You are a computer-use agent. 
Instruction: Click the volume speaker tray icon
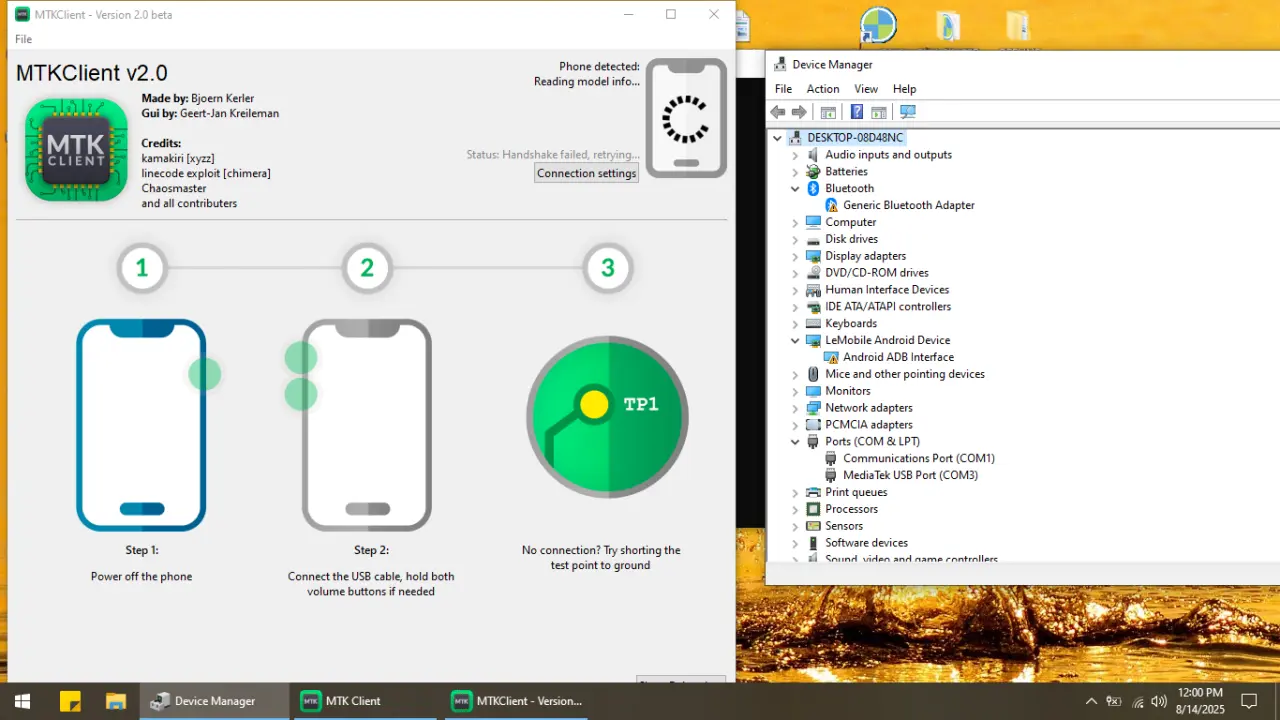pos(1159,701)
